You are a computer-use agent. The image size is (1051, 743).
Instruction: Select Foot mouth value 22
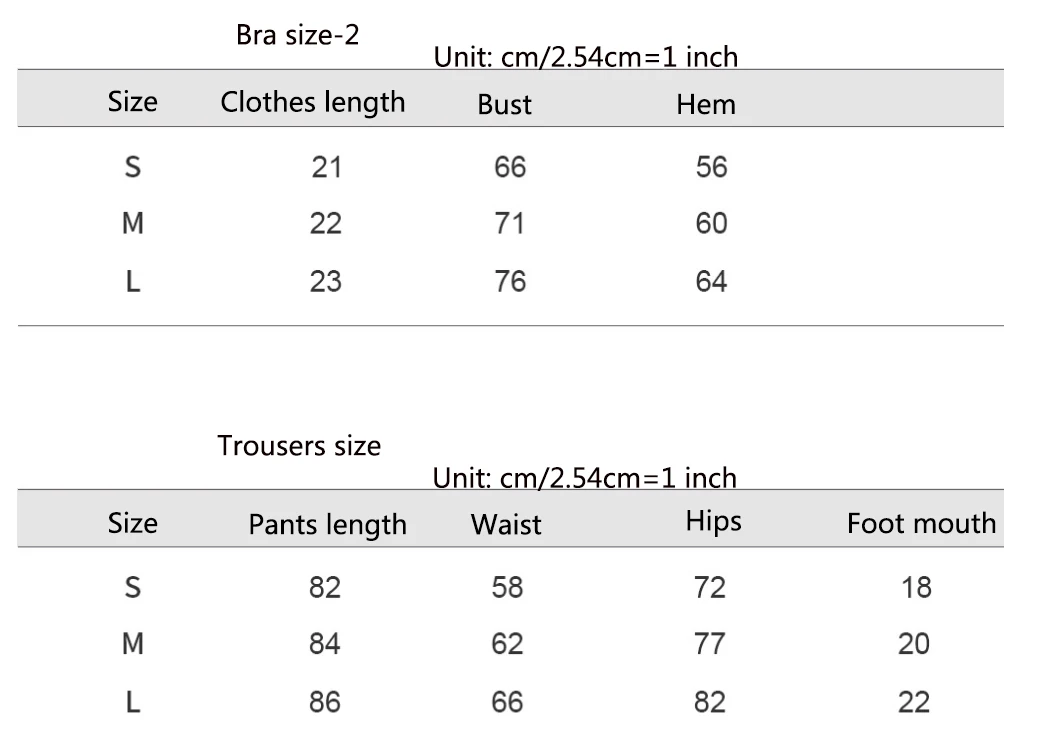(914, 703)
